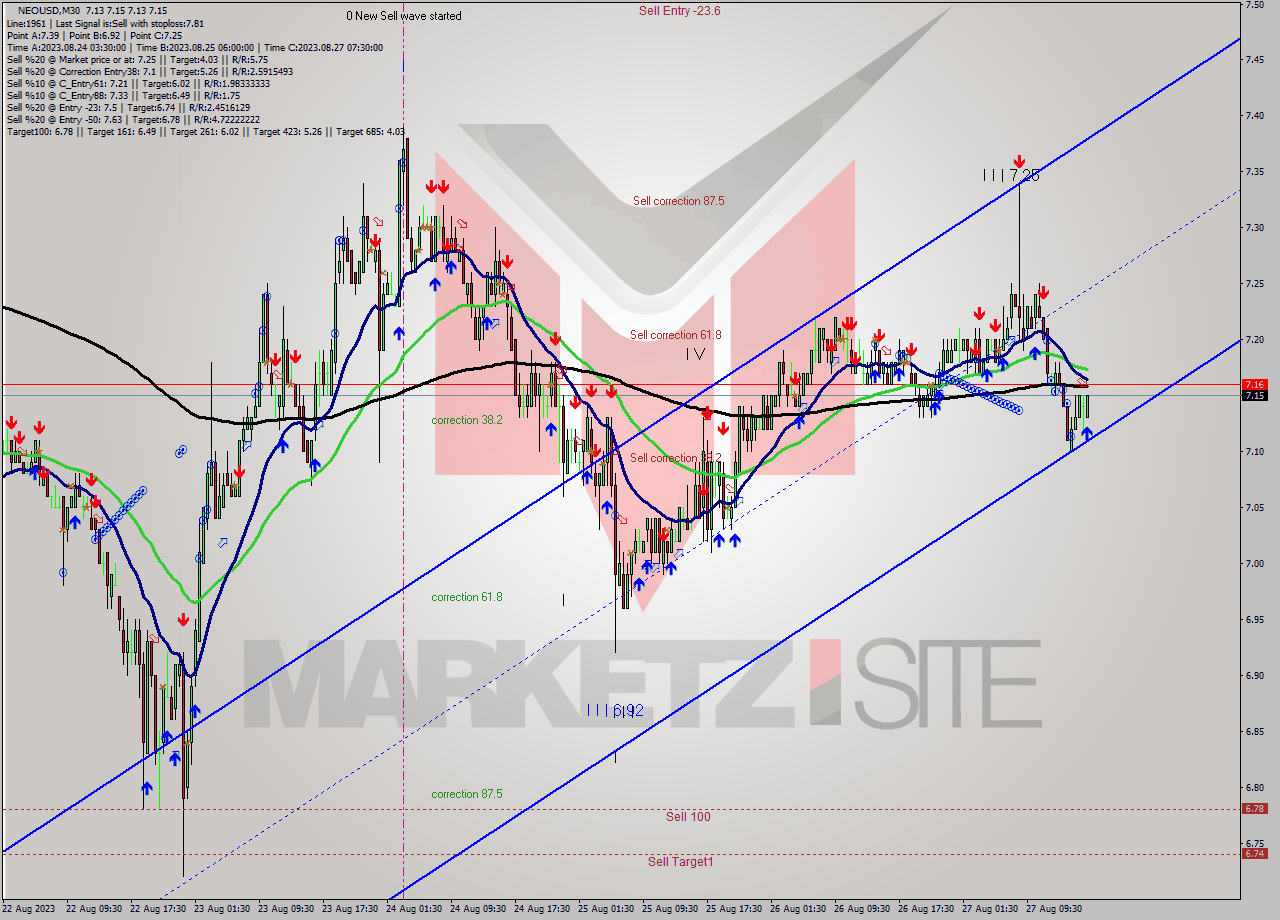Viewport: 1280px width, 920px height.
Task: Click '23 Aug 09:30' on the time axis
Action: pyautogui.click(x=286, y=909)
